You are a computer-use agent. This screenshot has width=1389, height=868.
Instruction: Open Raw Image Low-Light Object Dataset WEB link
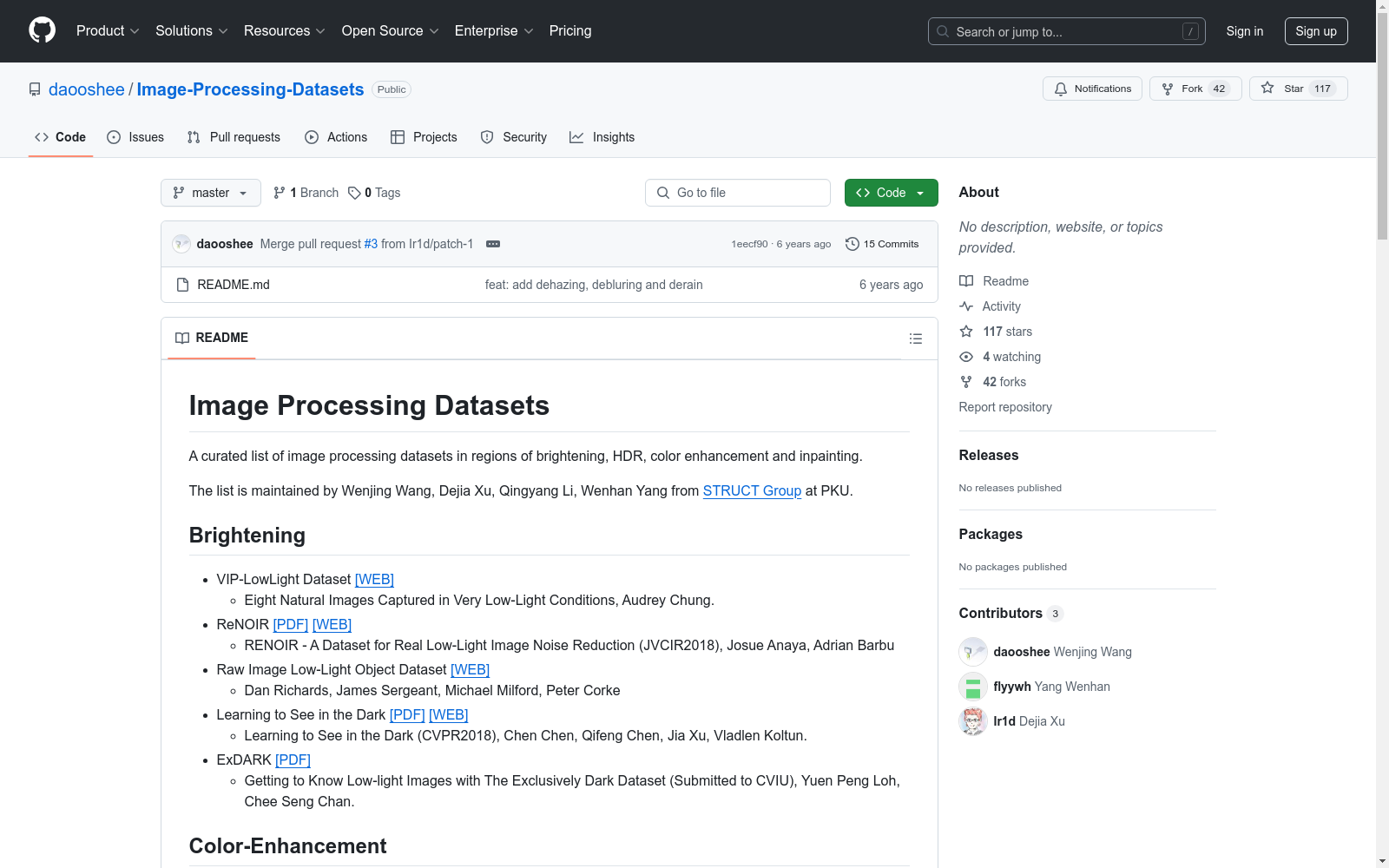tap(470, 669)
